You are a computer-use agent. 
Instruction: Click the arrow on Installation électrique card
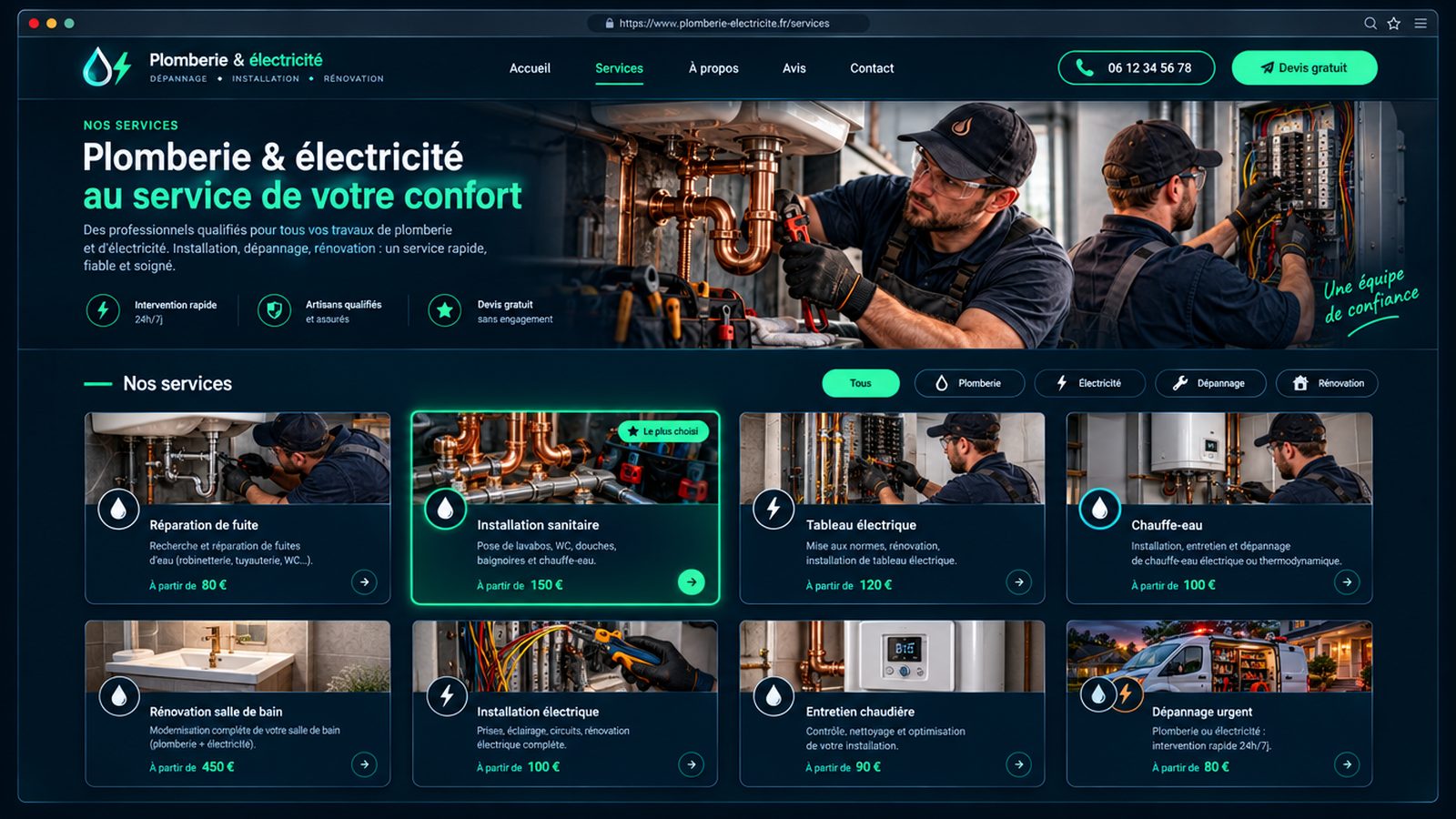point(692,764)
